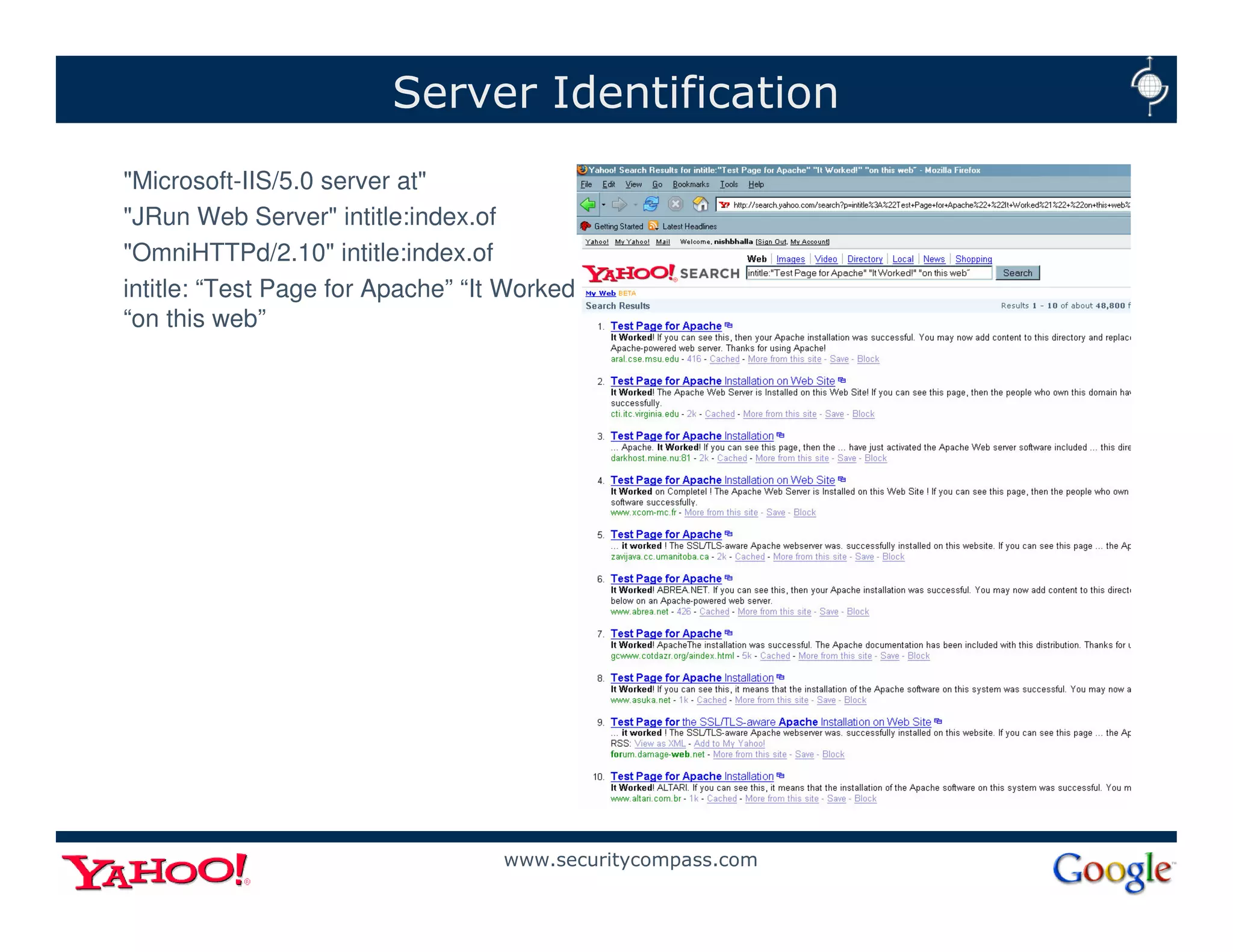Click the Latest Headlines bookmark label

(689, 227)
